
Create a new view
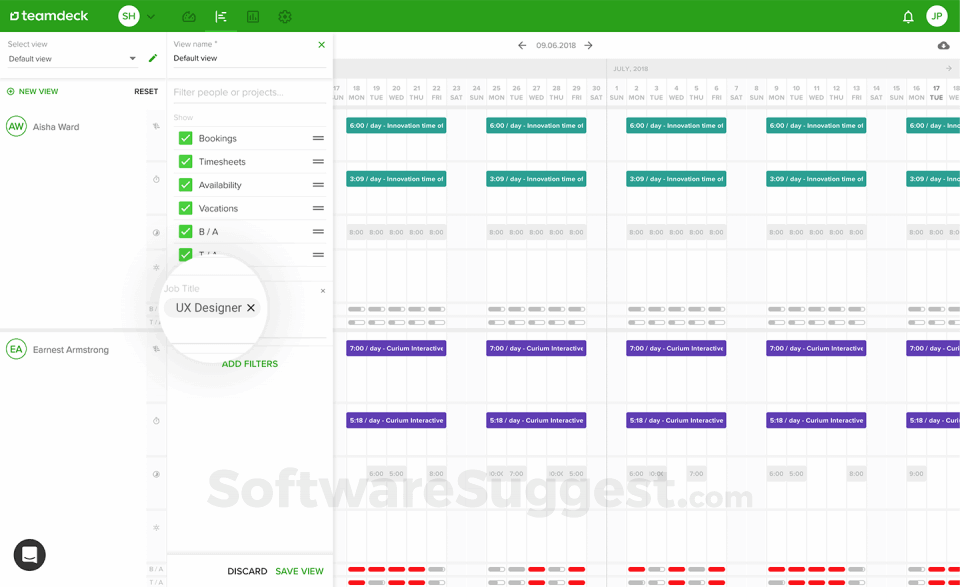[32, 91]
